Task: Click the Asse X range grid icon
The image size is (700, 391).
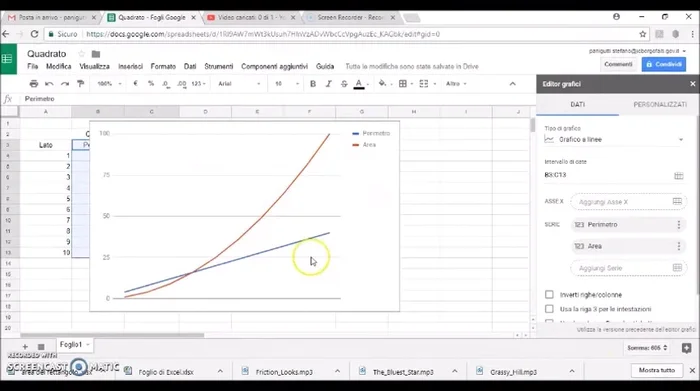Action: tap(677, 202)
